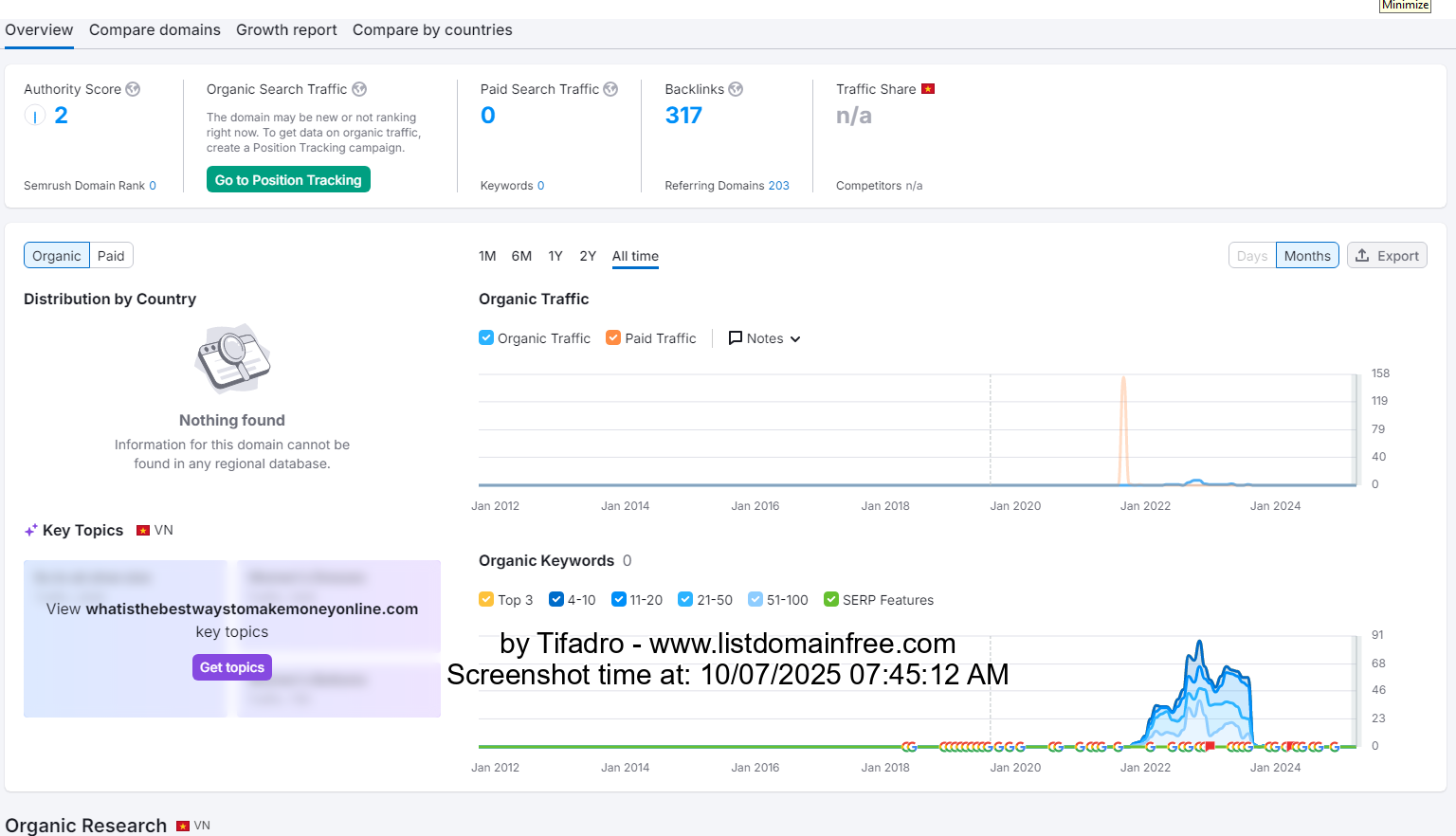Open the Growth report tab

click(286, 30)
